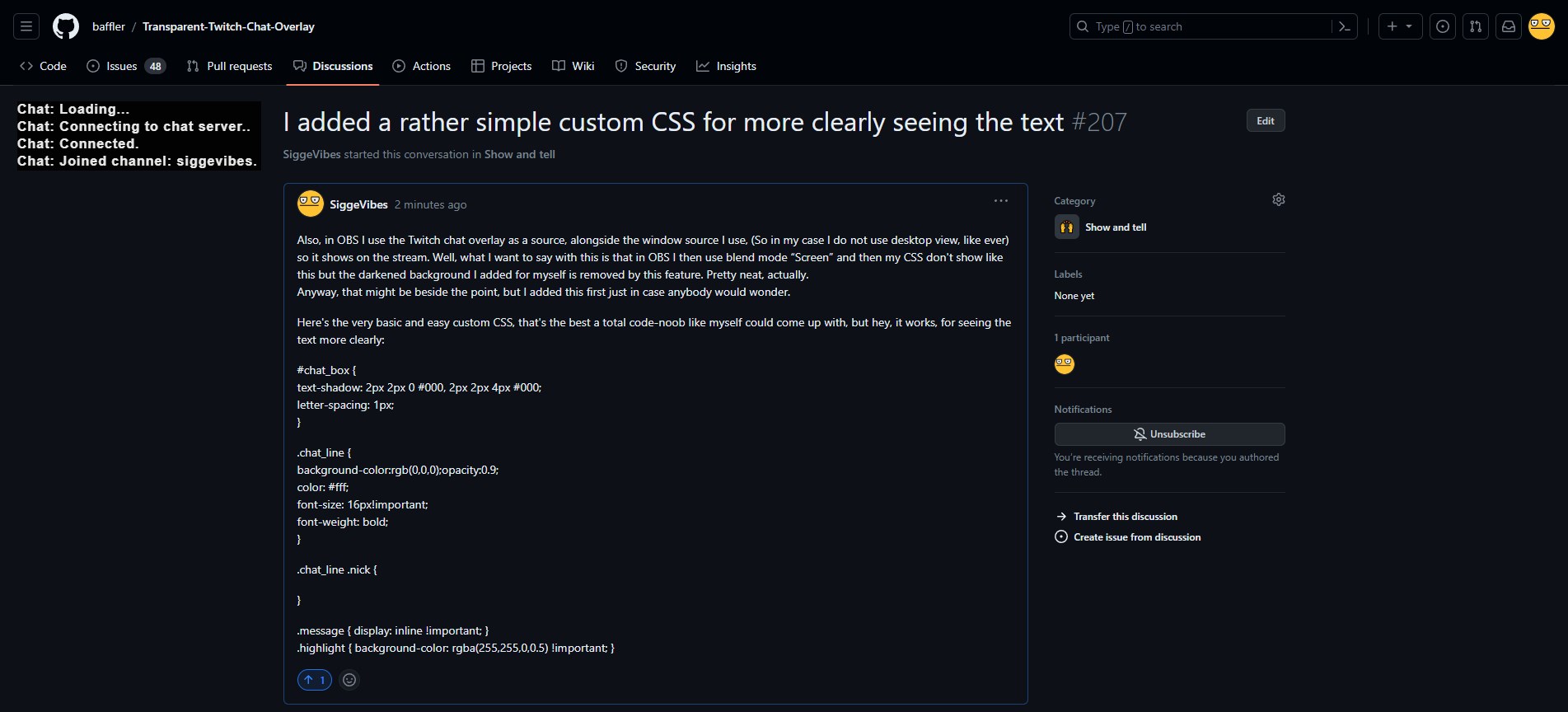View your open issues icon in the header
The image size is (1568, 712).
(x=1441, y=26)
